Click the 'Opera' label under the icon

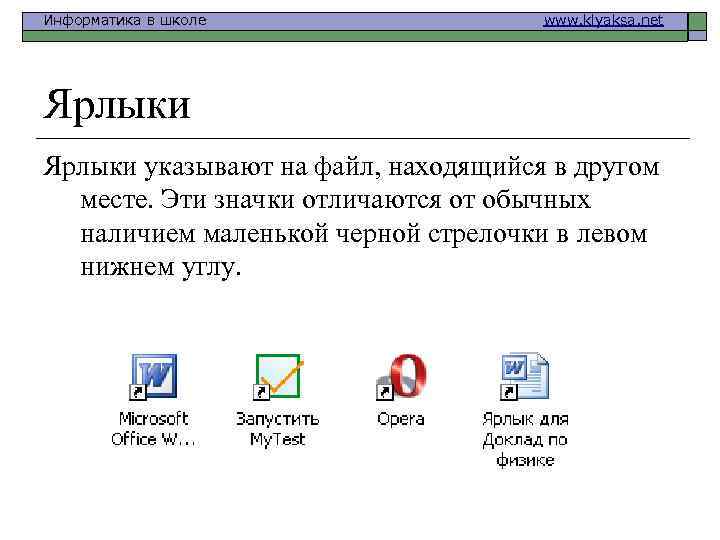coord(401,419)
